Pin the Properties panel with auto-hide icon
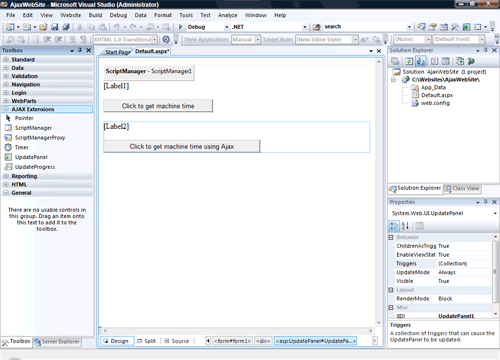Viewport: 500px width, 360px height. 486,202
